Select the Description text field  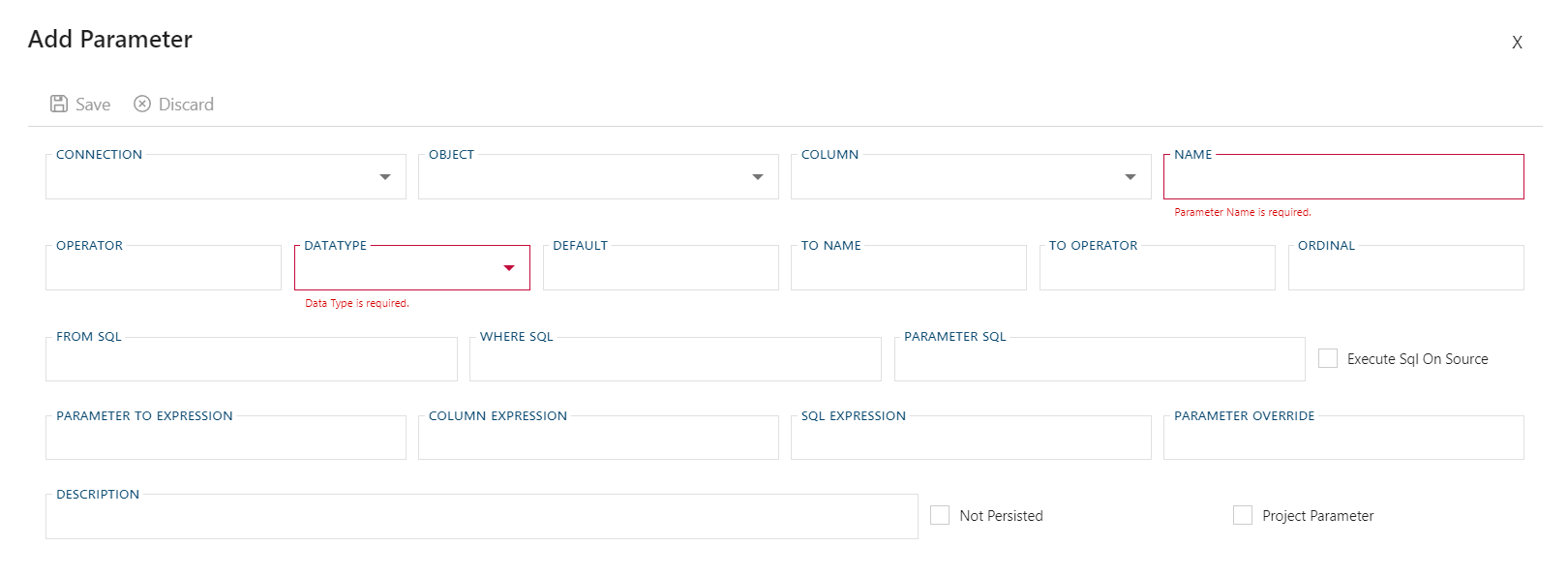(481, 518)
